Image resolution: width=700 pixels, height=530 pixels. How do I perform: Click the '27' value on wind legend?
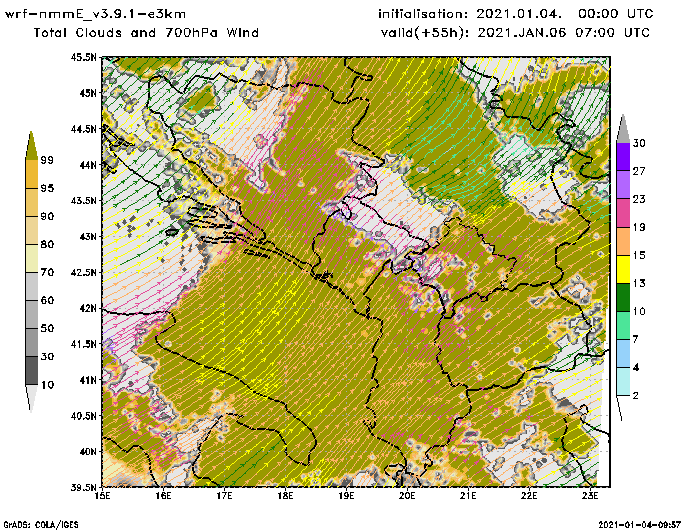(x=639, y=171)
